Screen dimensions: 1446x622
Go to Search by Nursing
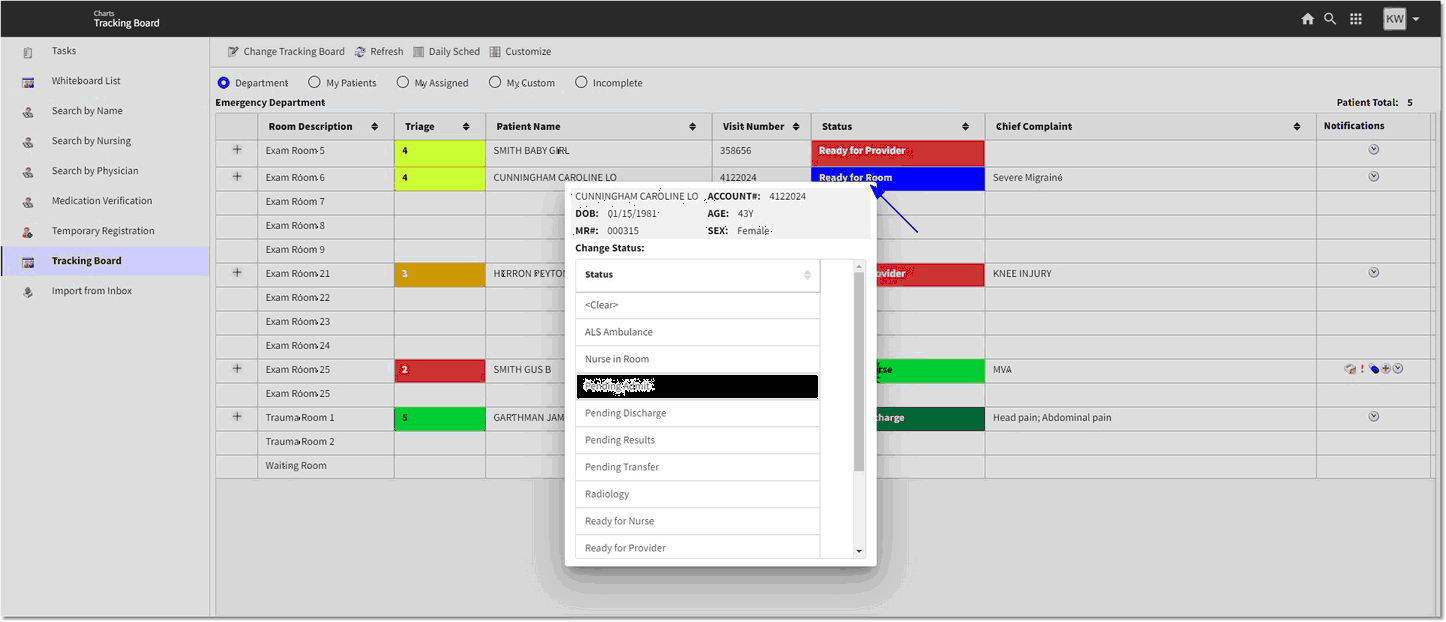91,141
